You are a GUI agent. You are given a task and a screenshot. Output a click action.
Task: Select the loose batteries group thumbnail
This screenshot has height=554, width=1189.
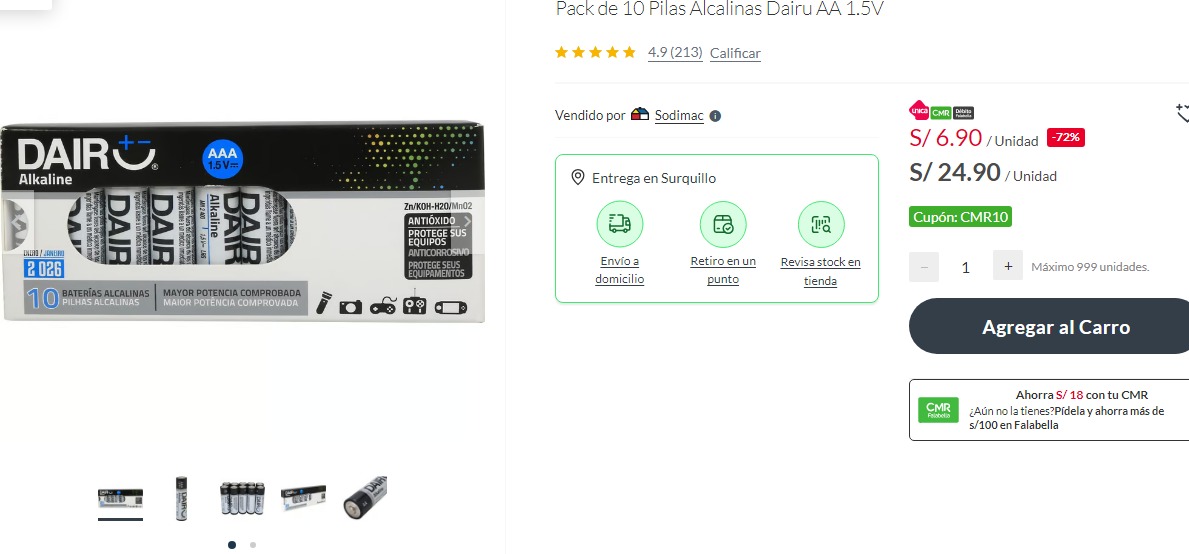[243, 498]
